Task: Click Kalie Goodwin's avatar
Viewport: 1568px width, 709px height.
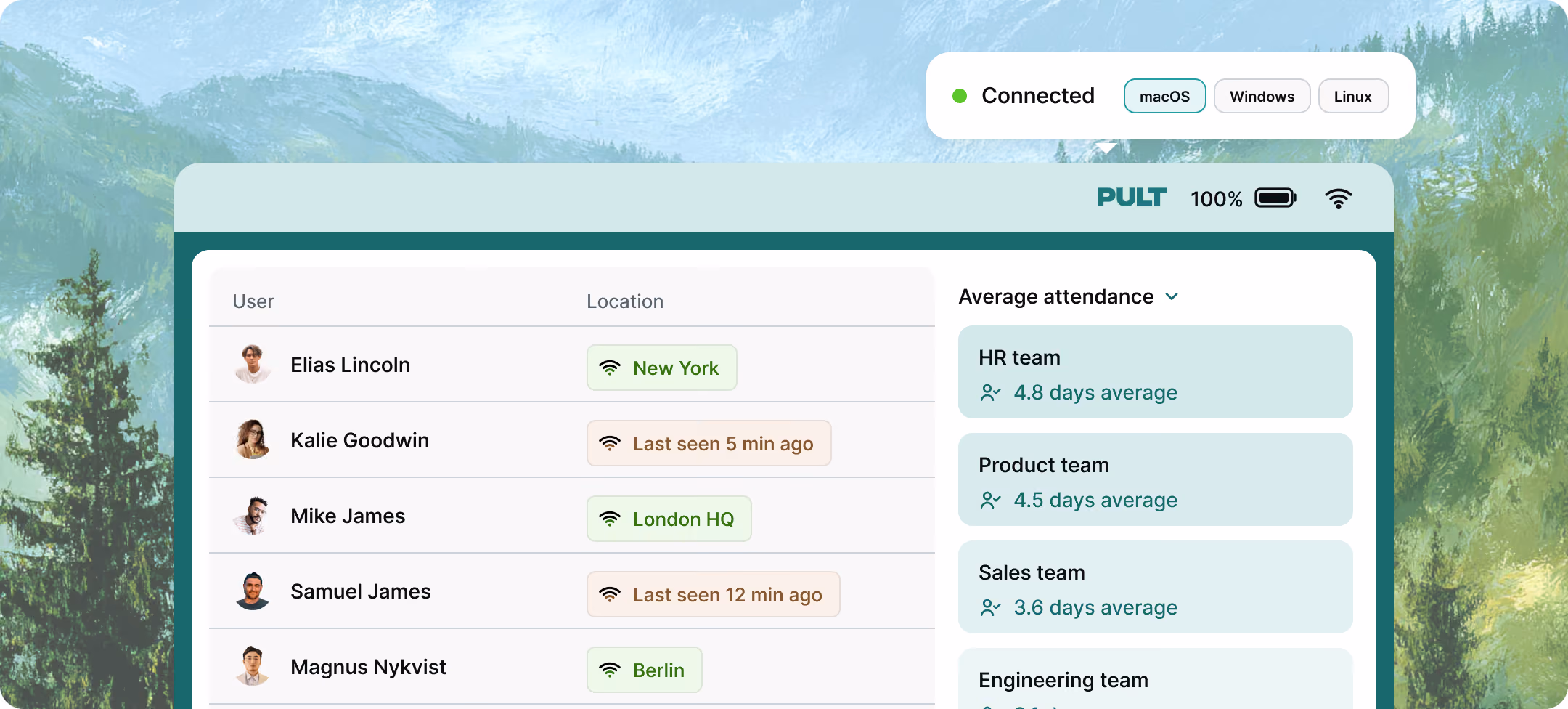Action: click(253, 439)
